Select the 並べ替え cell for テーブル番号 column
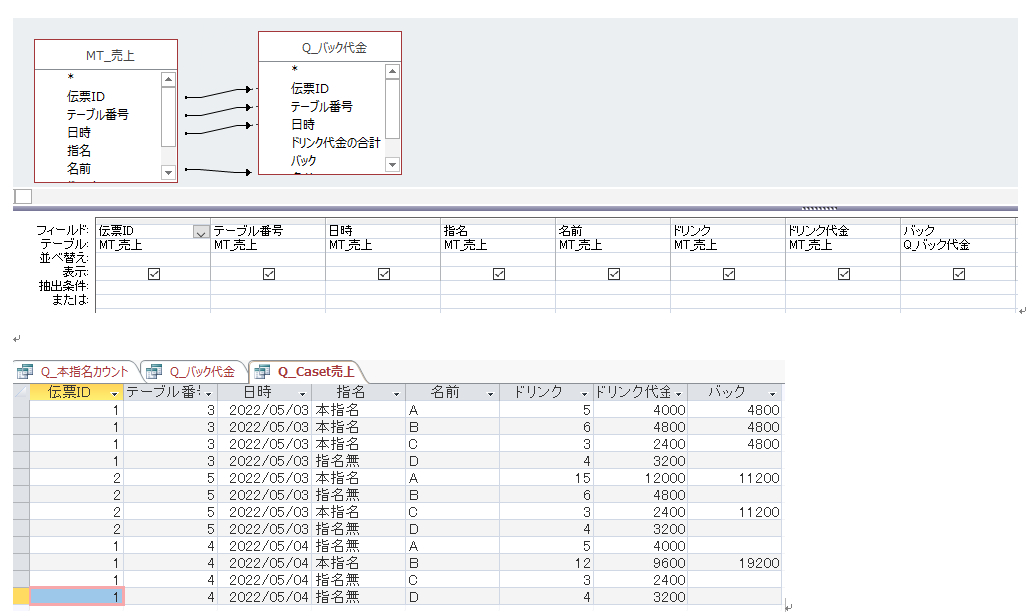 (267, 258)
